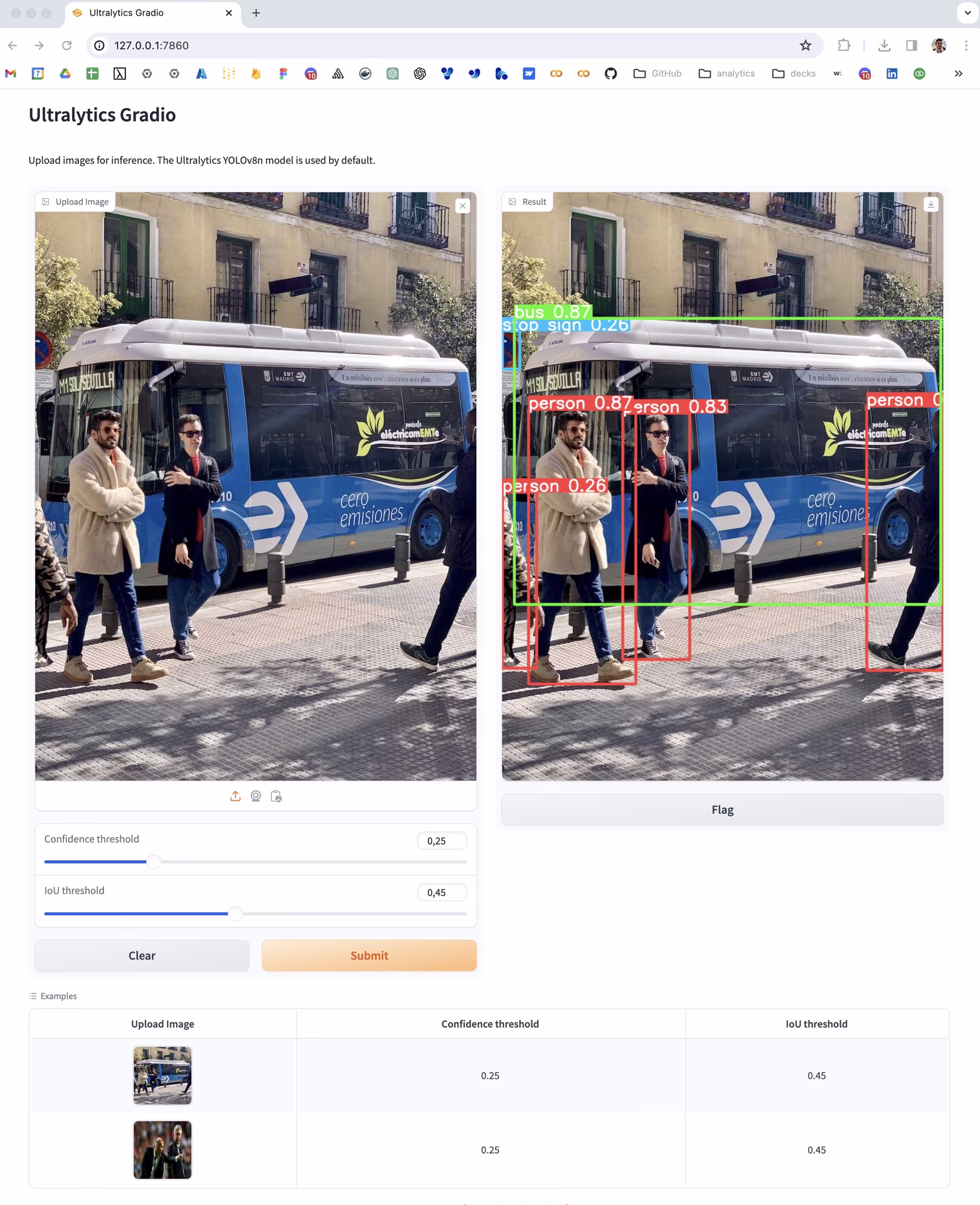This screenshot has width=980, height=1205.
Task: Click the Clear button
Action: pos(142,955)
